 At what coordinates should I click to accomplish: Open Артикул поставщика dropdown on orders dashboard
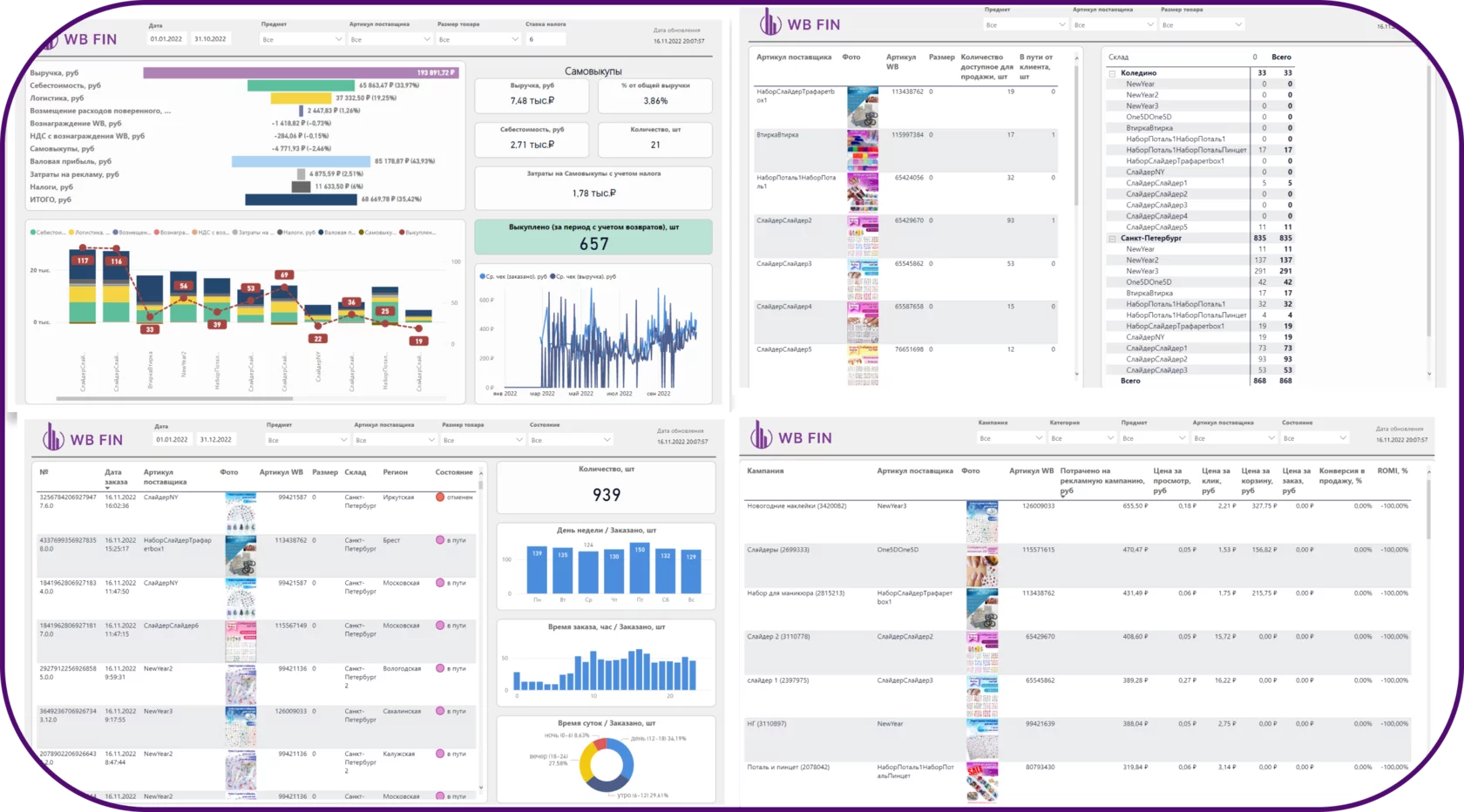(x=395, y=440)
